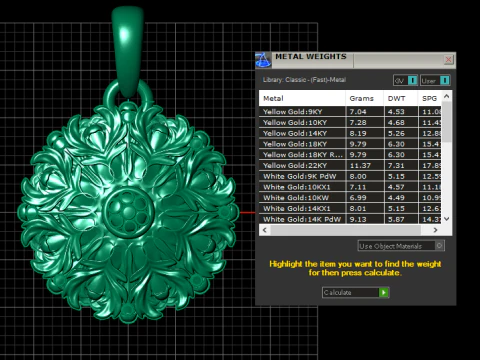Viewport: 480px width, 360px height.
Task: Click the Metal column header
Action: point(302,98)
